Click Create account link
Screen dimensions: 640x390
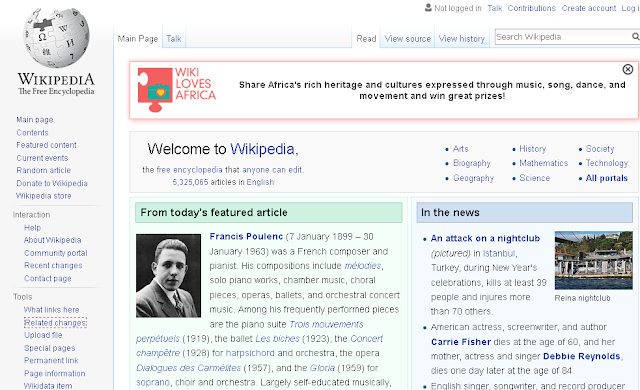(589, 8)
